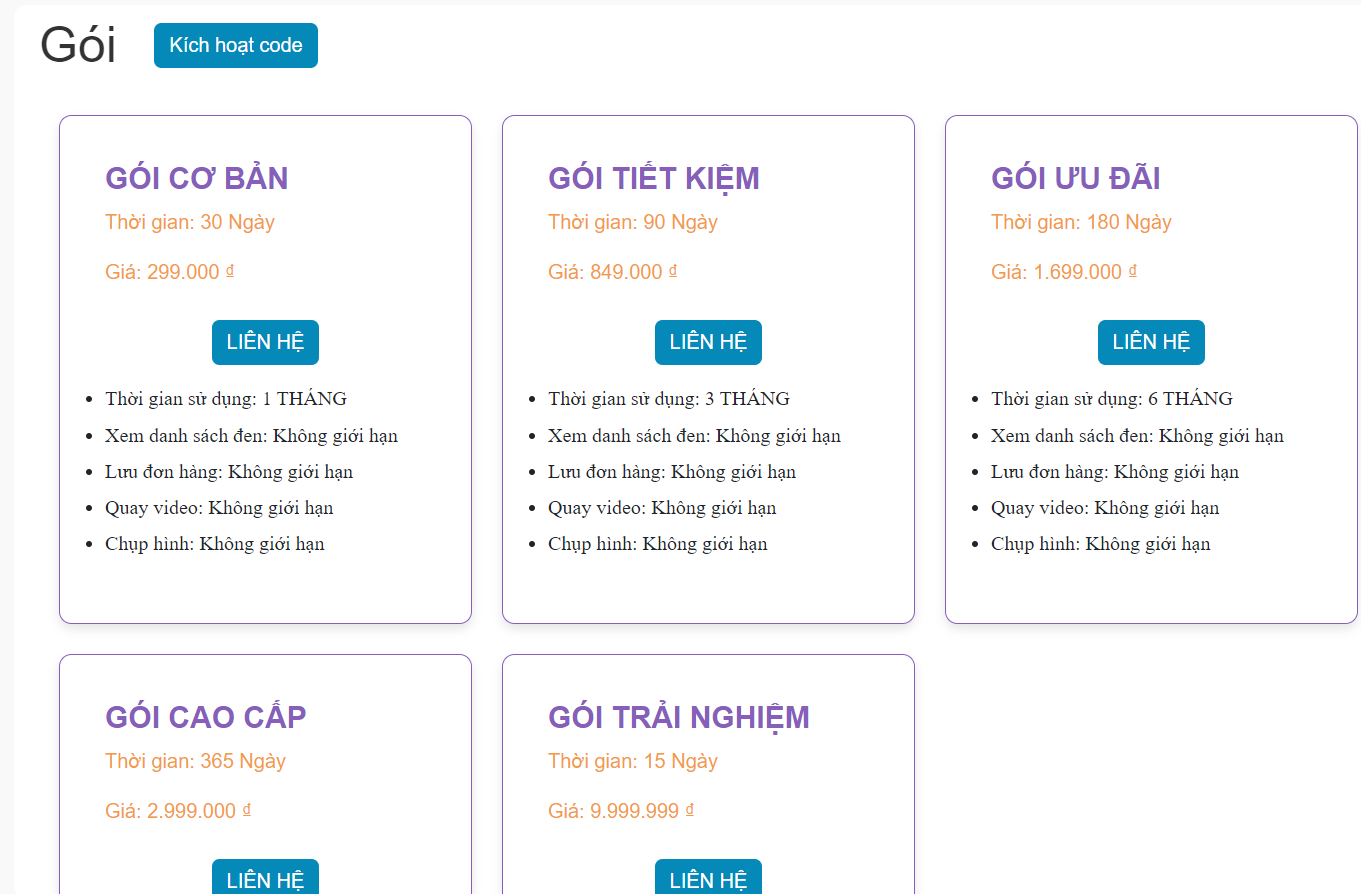1361x894 pixels.
Task: Click LIÊN HỆ in the GÓI TRẢI NGHIỆM card
Action: tap(708, 877)
